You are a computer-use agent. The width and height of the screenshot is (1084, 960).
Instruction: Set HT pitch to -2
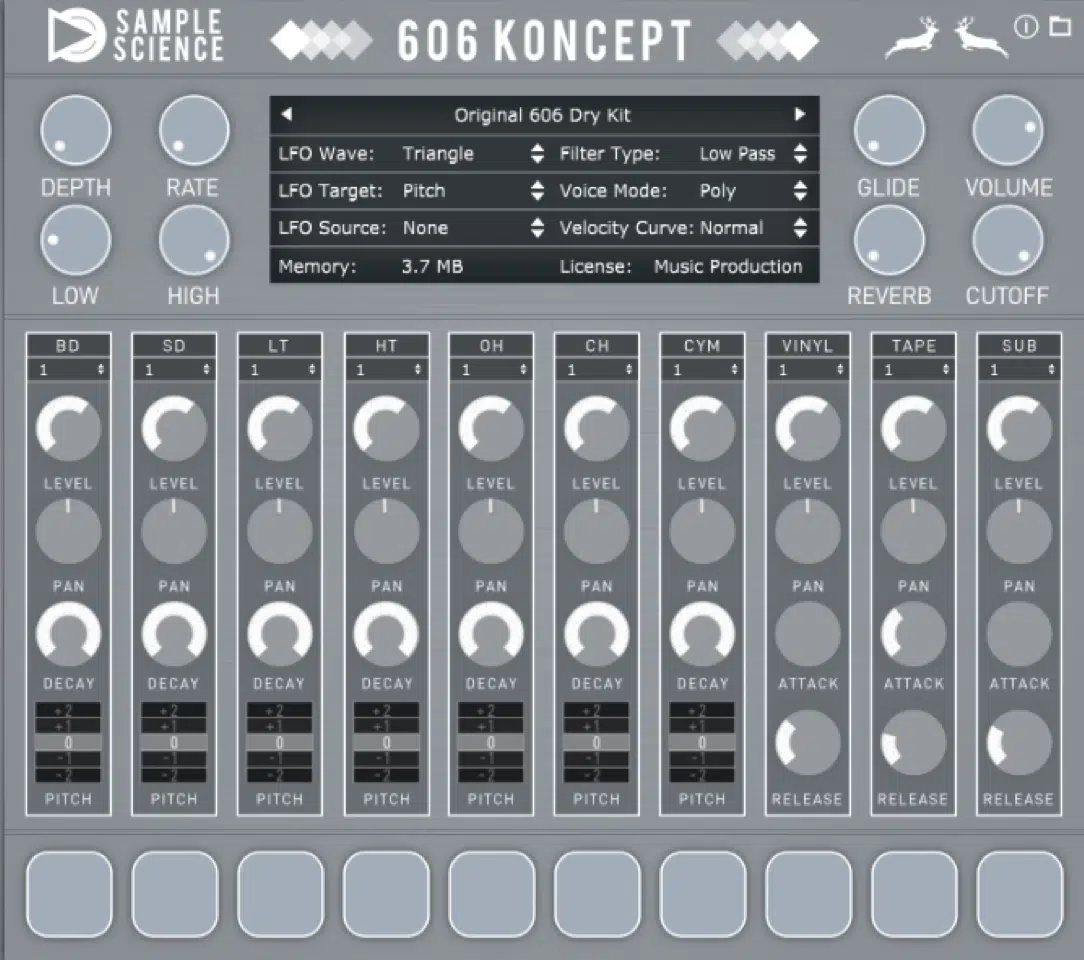point(386,775)
